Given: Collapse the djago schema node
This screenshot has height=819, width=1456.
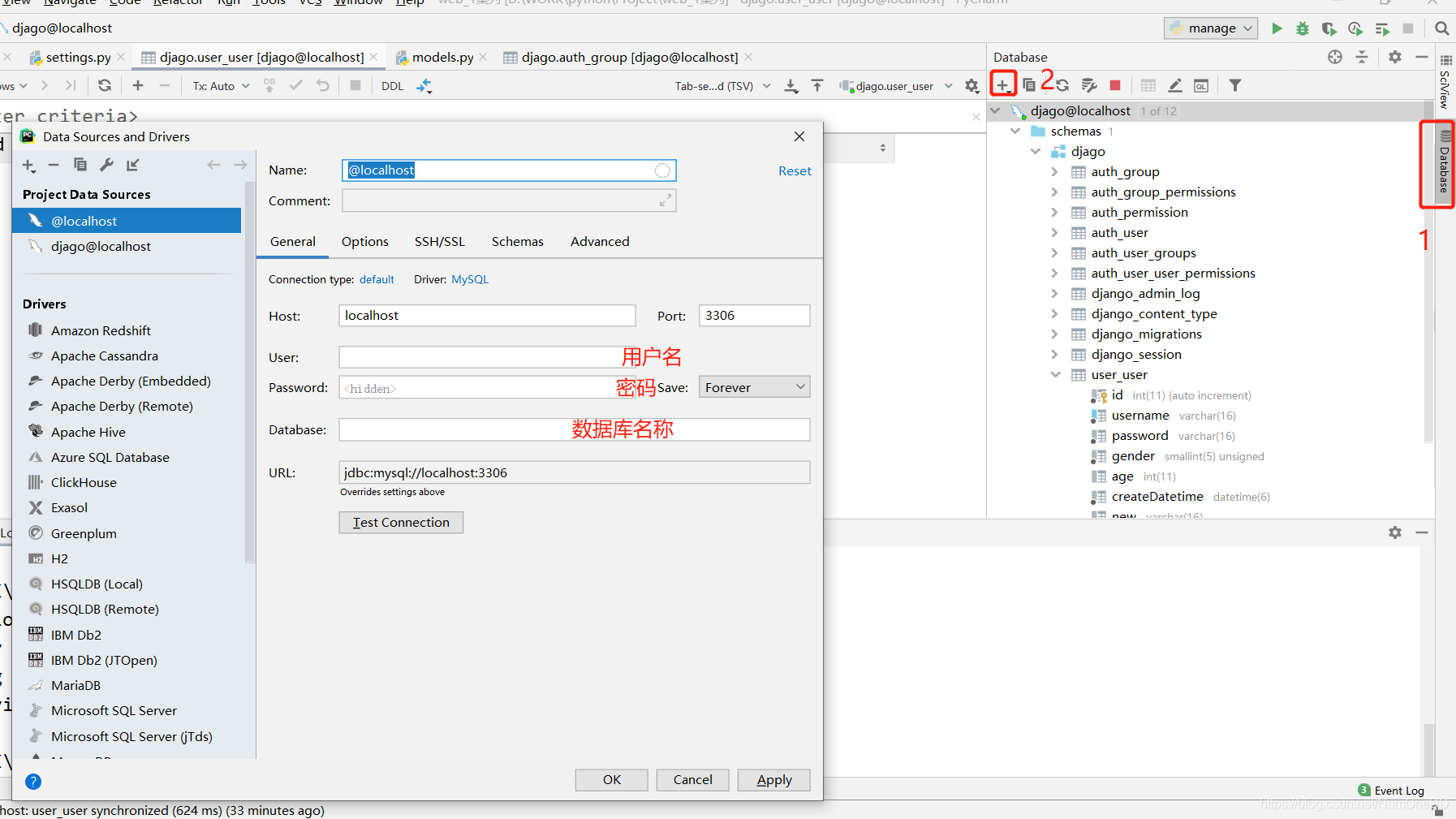Looking at the screenshot, I should pos(1035,152).
